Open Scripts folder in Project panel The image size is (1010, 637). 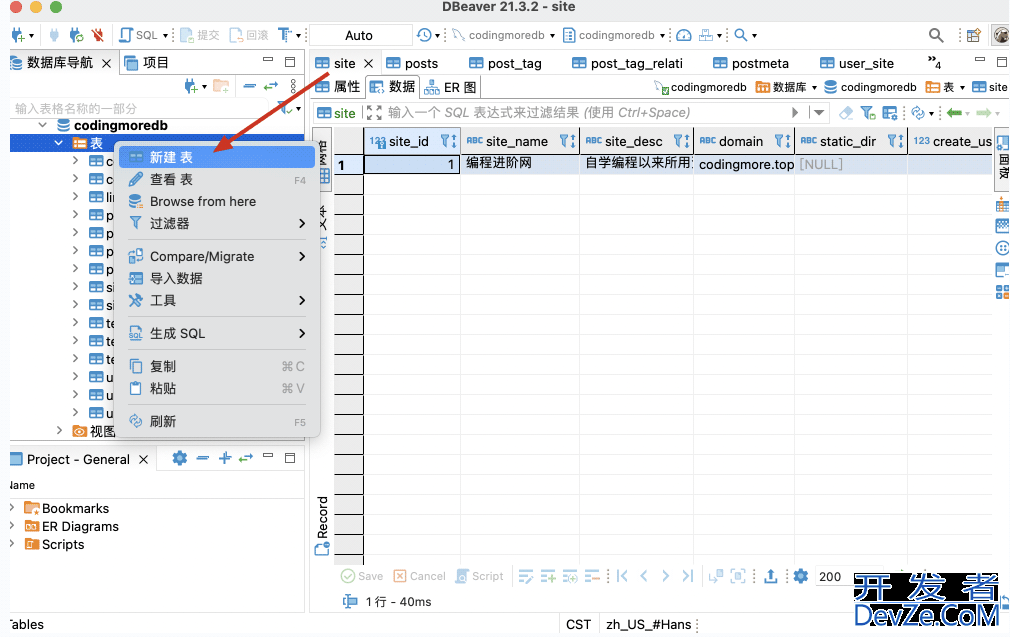pyautogui.click(x=55, y=544)
